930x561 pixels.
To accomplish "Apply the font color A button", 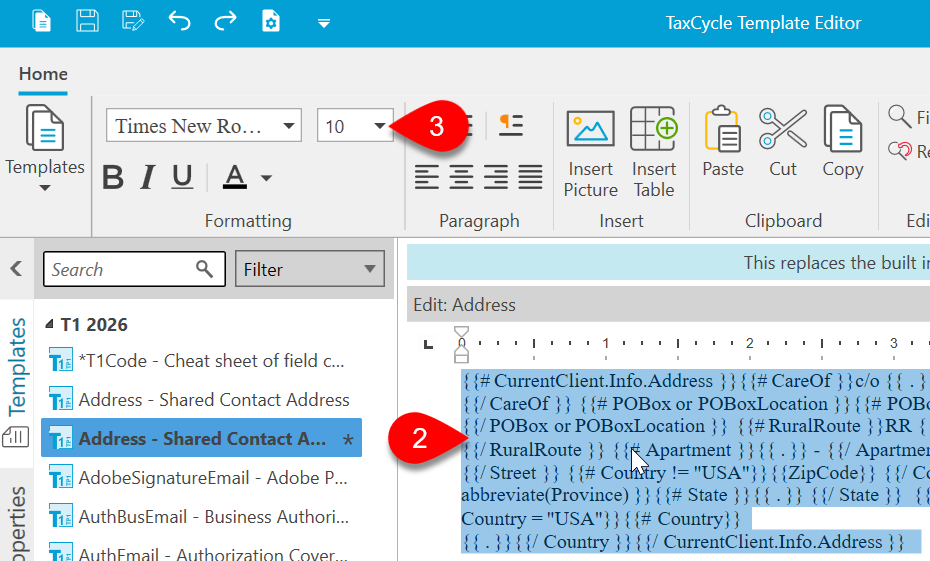I will coord(235,177).
